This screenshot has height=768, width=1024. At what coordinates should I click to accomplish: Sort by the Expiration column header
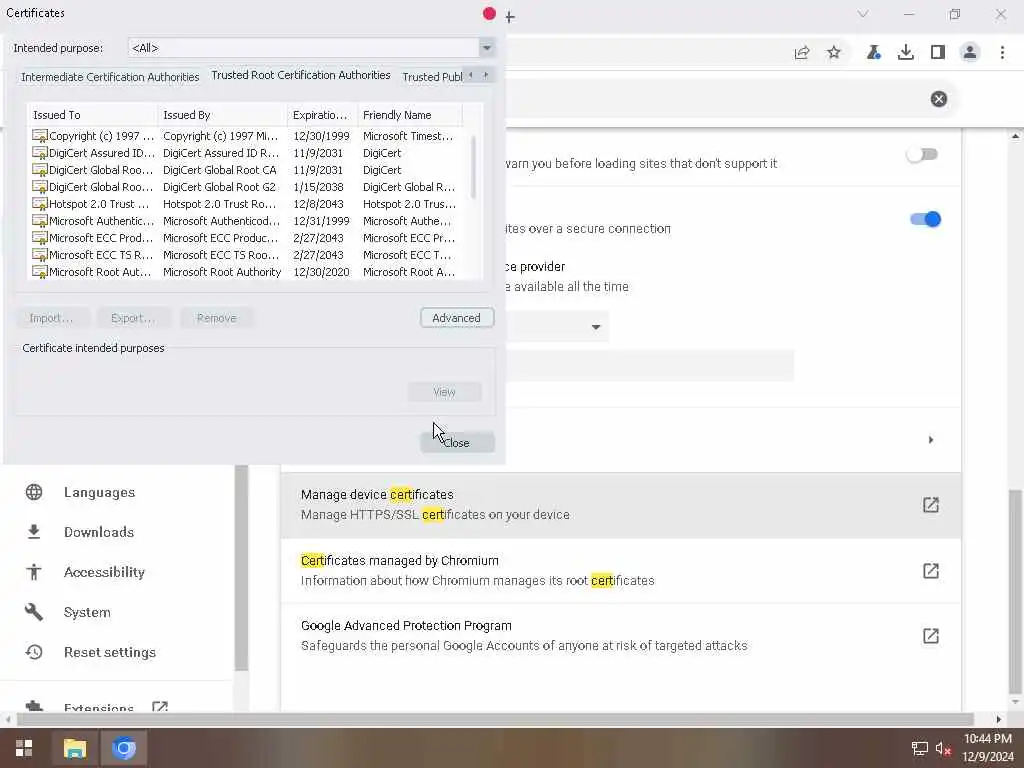coord(323,115)
